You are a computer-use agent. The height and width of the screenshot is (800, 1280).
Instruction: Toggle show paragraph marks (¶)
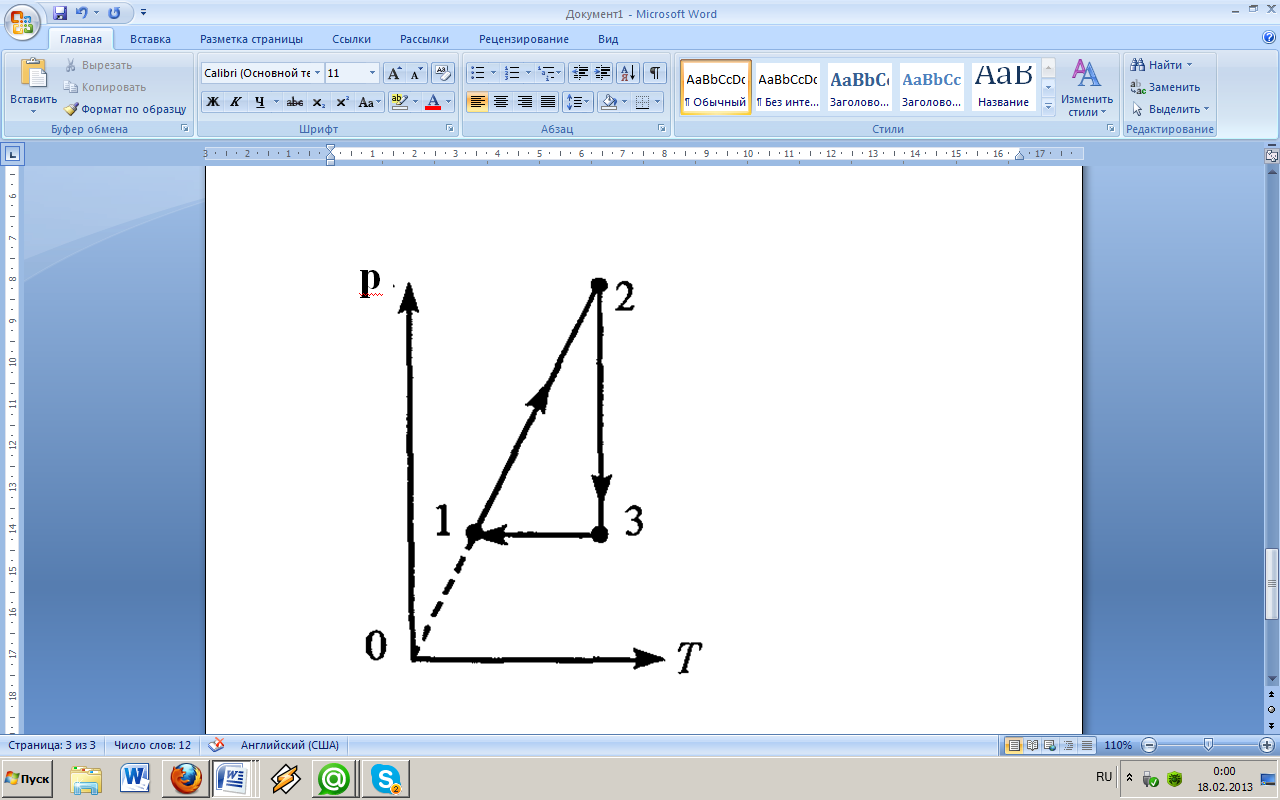coord(654,73)
